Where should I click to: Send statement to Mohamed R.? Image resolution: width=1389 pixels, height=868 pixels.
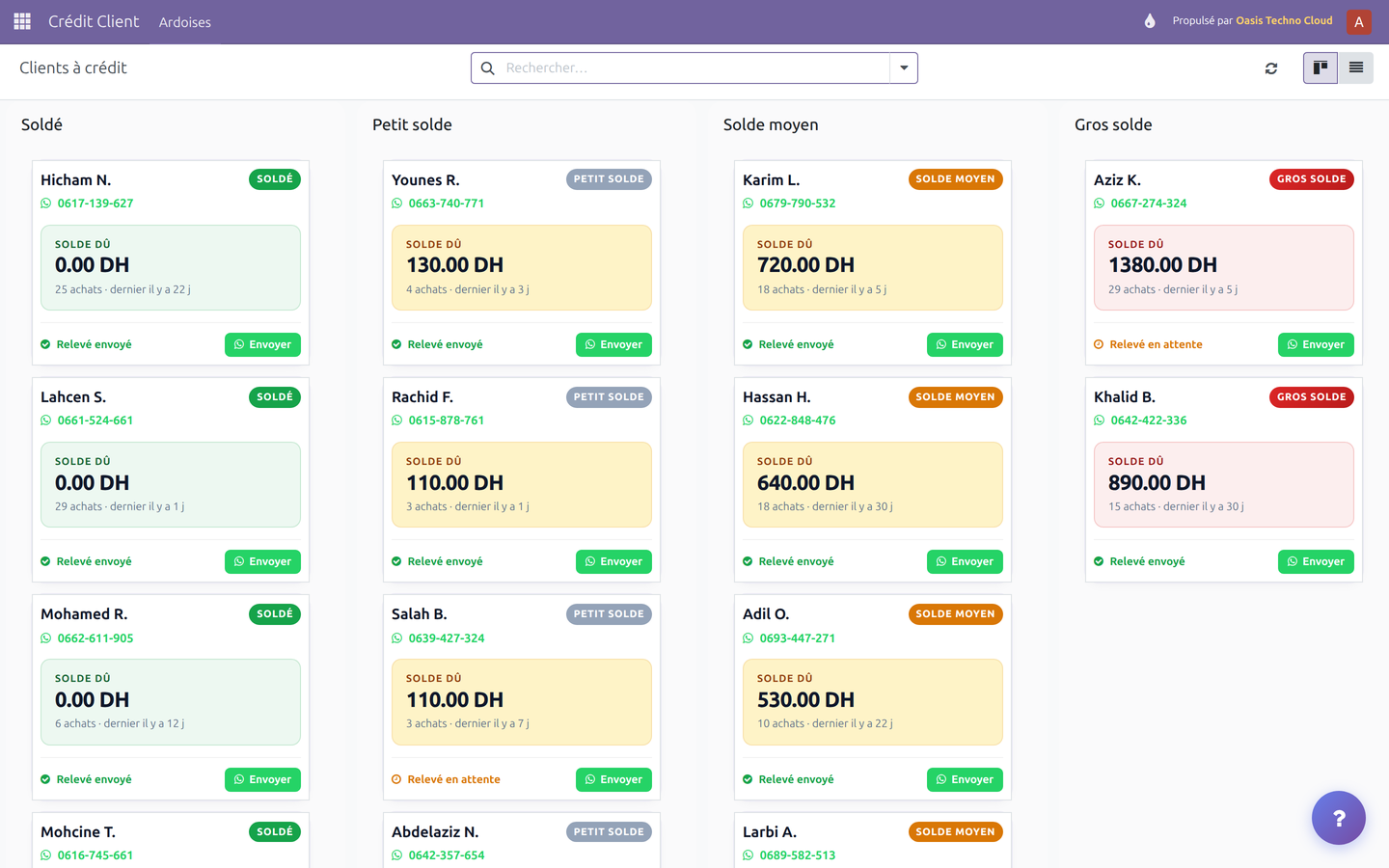point(262,779)
